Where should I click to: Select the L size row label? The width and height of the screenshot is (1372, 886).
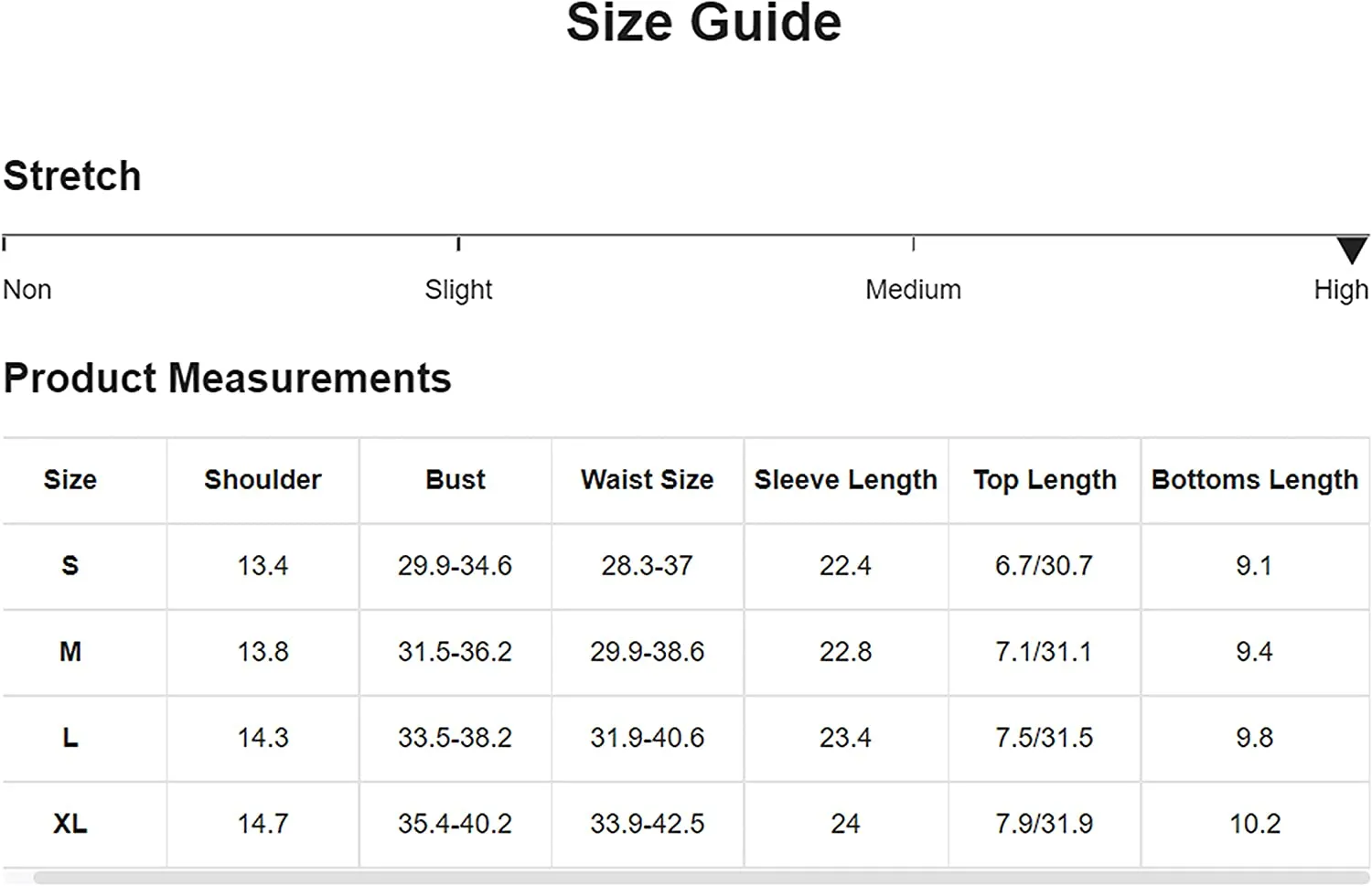(70, 738)
